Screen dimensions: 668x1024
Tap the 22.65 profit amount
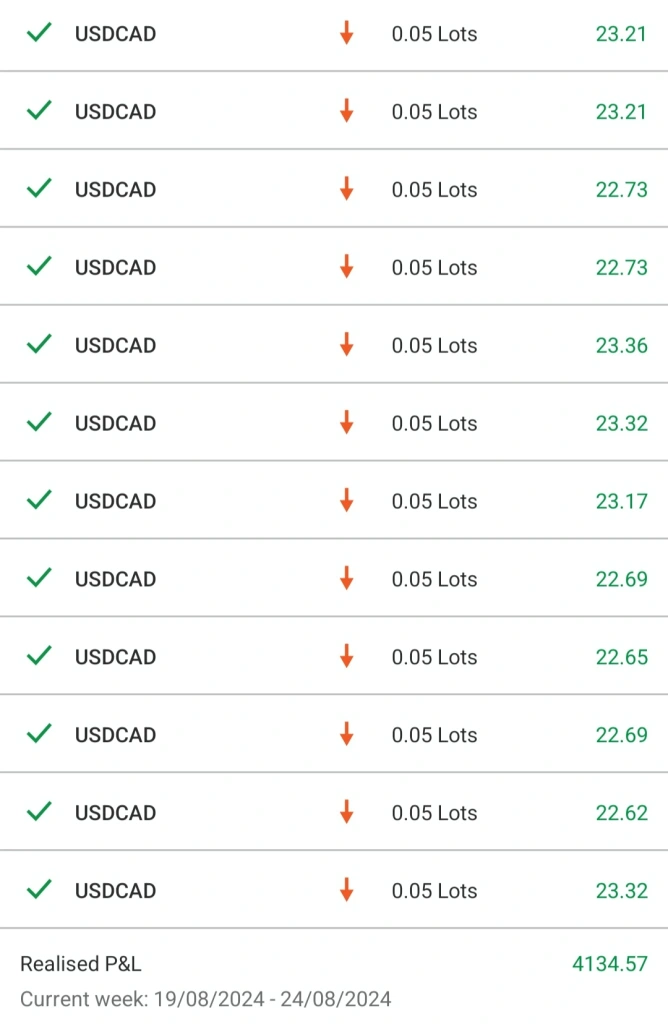[x=621, y=657]
